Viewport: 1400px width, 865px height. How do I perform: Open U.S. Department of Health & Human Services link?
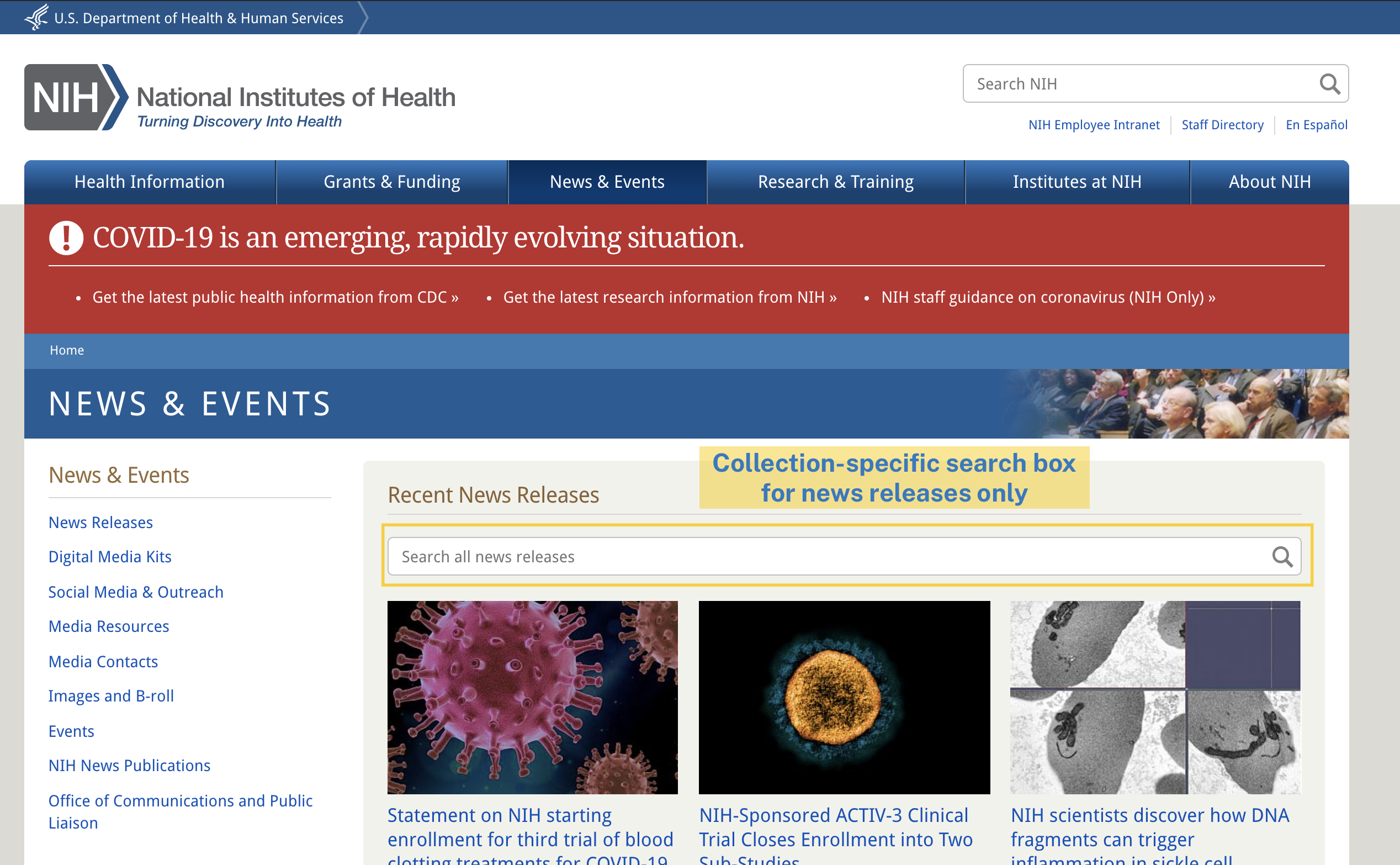(x=199, y=18)
